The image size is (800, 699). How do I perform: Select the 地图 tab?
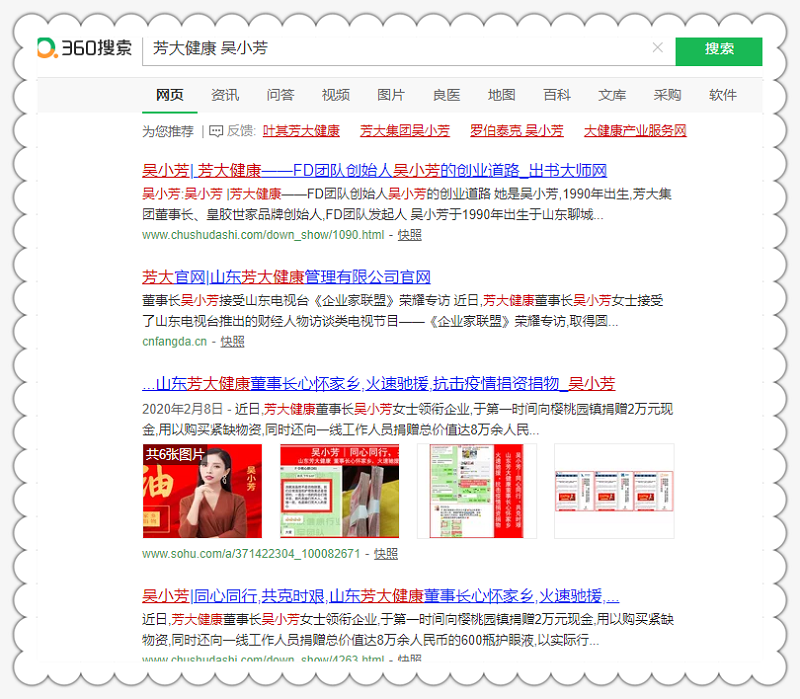(502, 95)
